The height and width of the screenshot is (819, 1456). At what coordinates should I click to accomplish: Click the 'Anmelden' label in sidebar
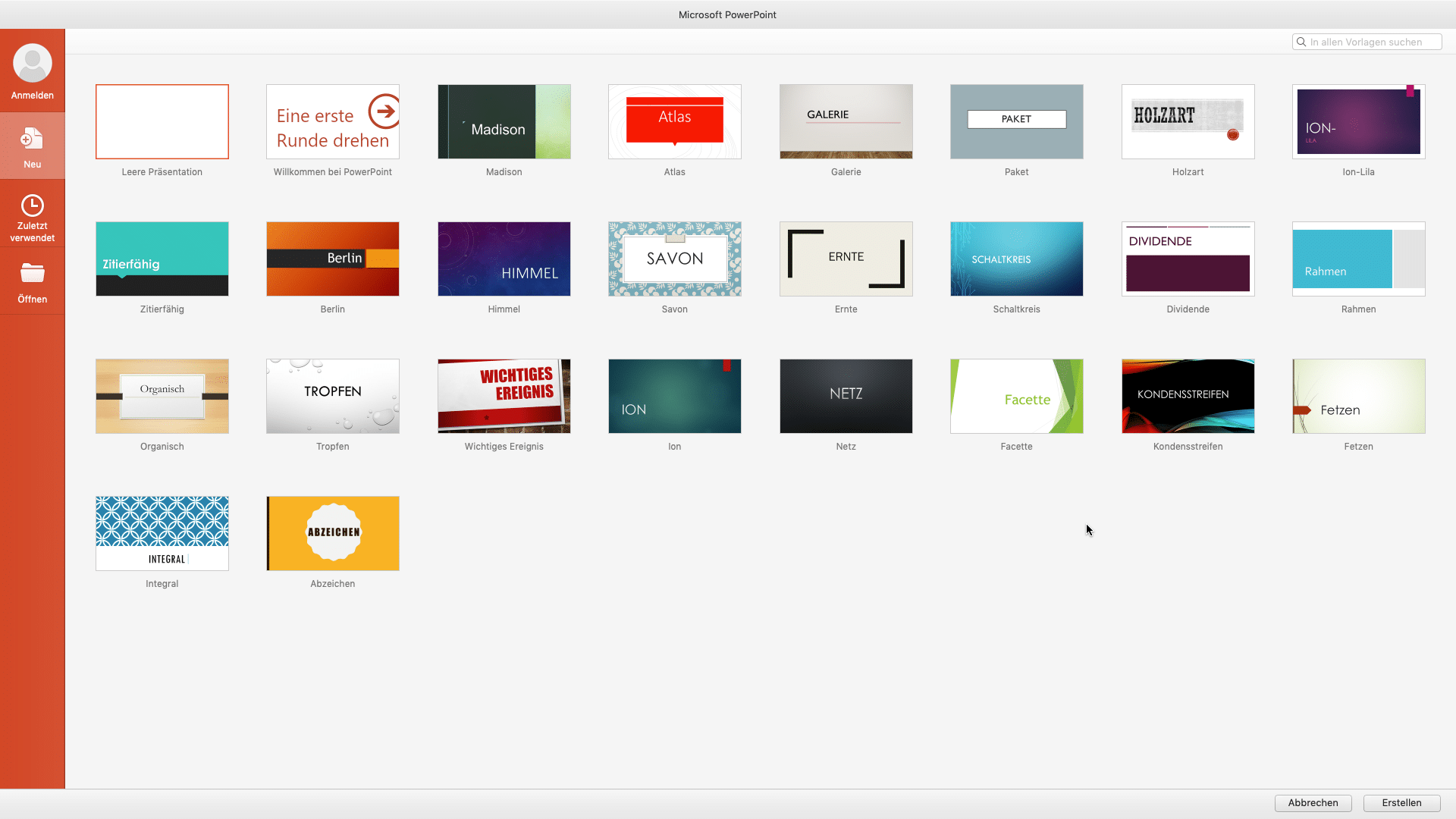[33, 96]
